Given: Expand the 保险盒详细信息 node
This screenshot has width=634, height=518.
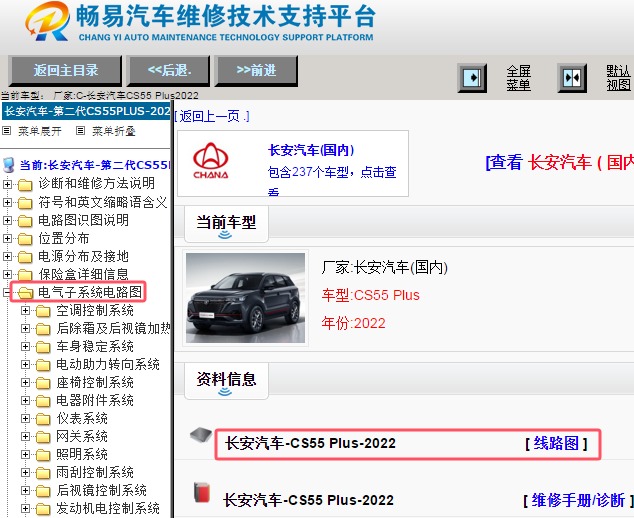Looking at the screenshot, I should (7, 274).
